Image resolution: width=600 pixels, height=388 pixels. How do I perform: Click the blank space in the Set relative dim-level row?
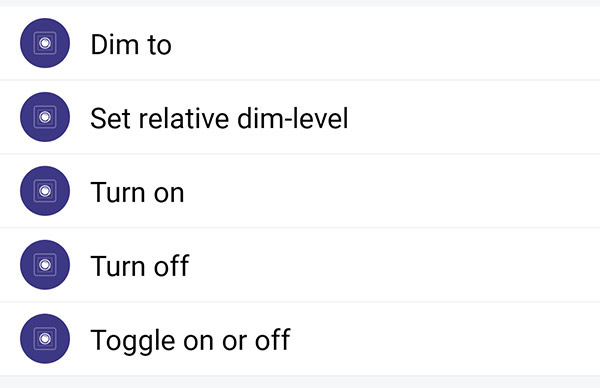(474, 117)
